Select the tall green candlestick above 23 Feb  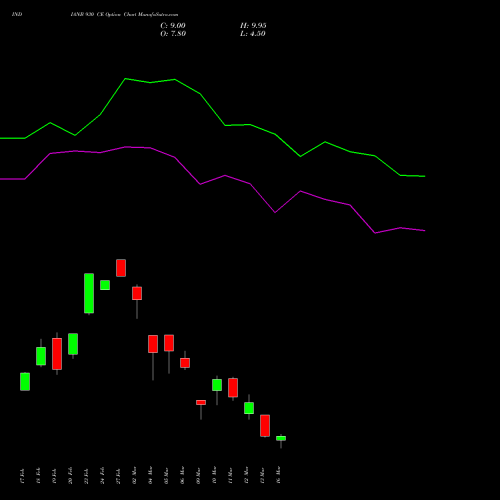click(89, 293)
